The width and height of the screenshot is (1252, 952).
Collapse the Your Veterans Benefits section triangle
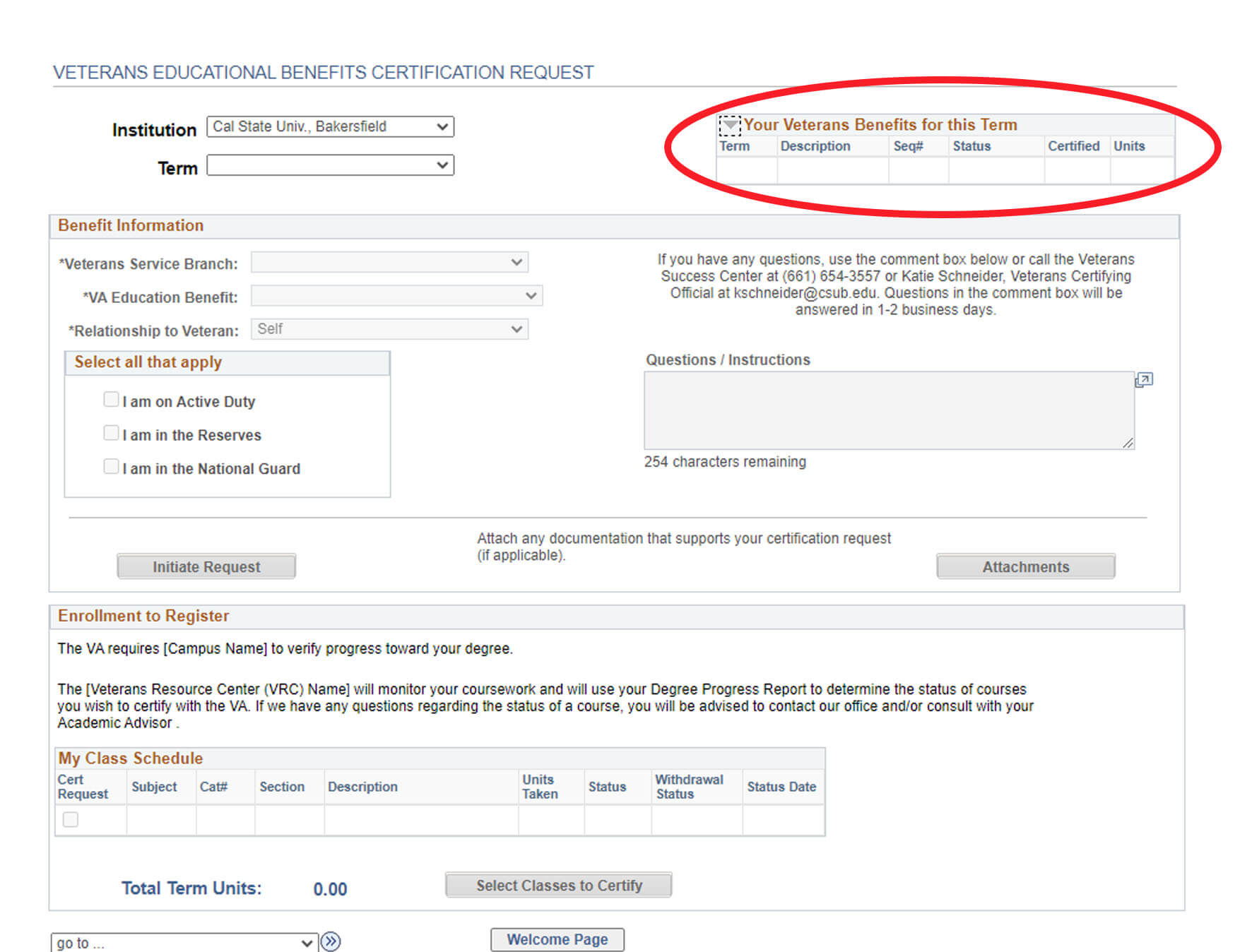(x=730, y=126)
